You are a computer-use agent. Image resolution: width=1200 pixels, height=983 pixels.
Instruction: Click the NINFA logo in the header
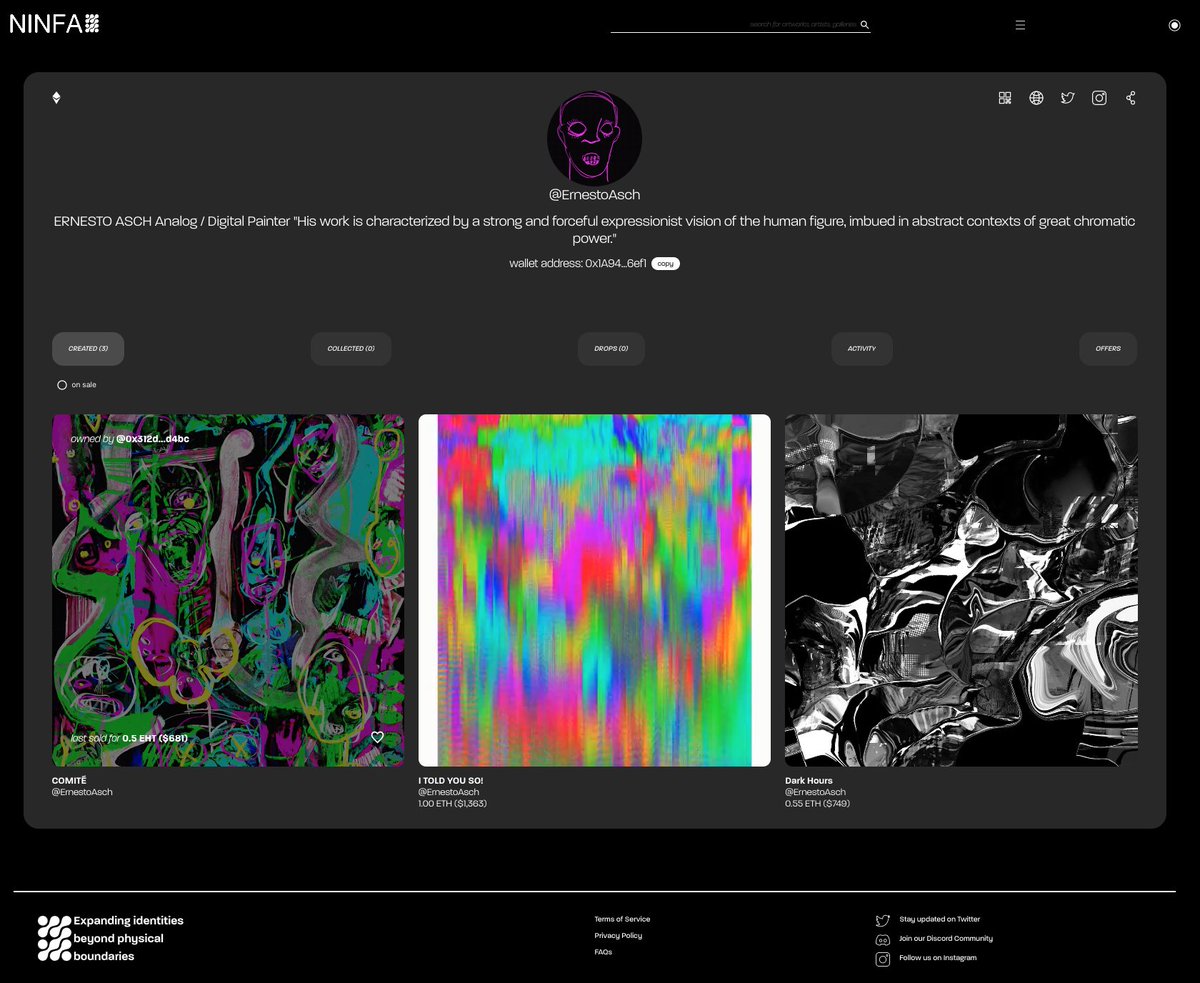pyautogui.click(x=54, y=24)
